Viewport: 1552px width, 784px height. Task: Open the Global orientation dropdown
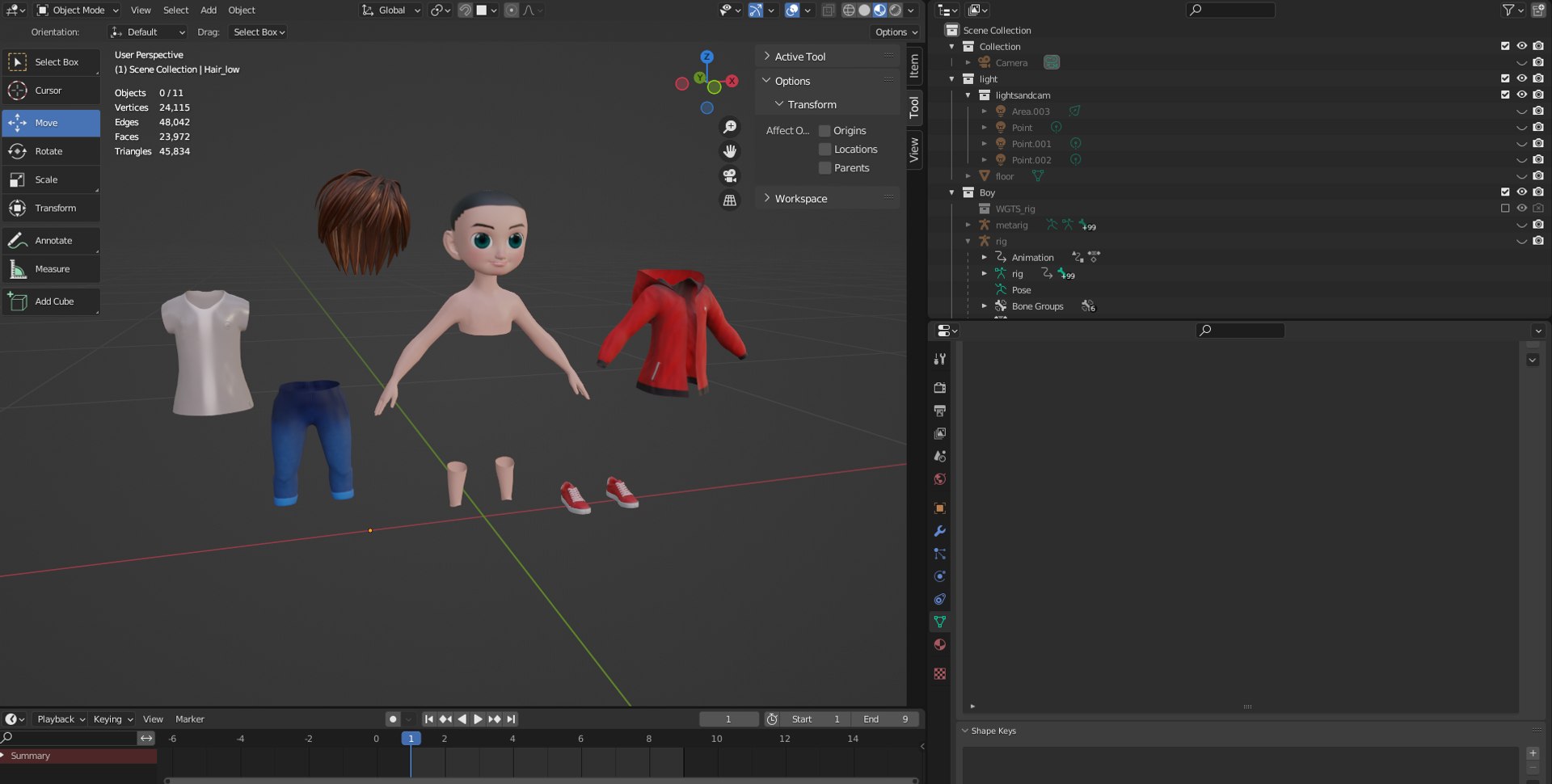coord(391,10)
